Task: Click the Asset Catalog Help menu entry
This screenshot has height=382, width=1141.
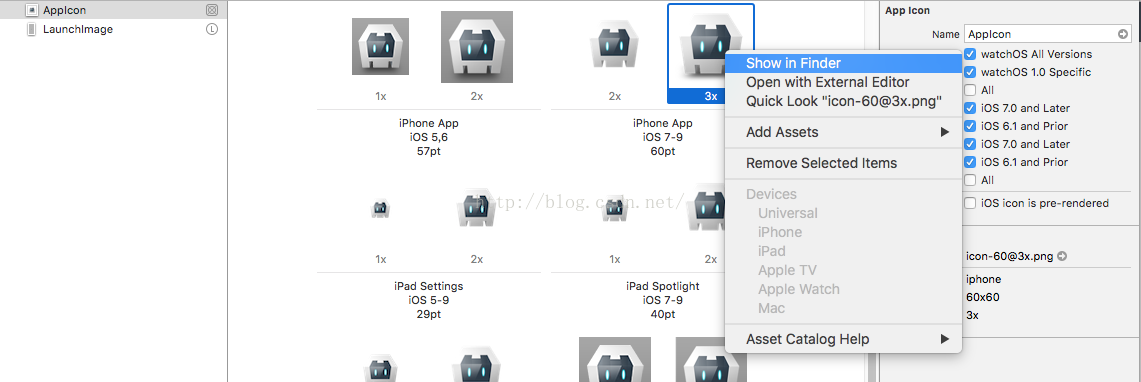Action: (843, 339)
